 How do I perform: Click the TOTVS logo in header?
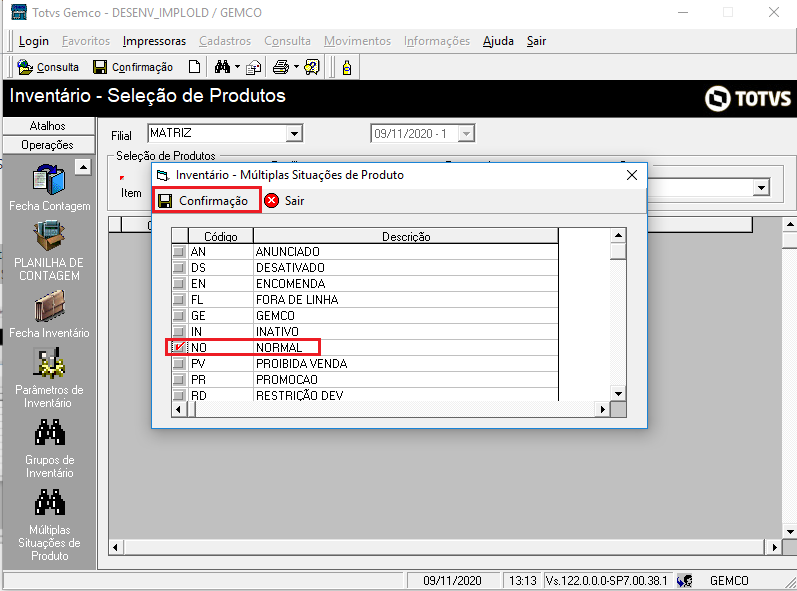[x=747, y=98]
